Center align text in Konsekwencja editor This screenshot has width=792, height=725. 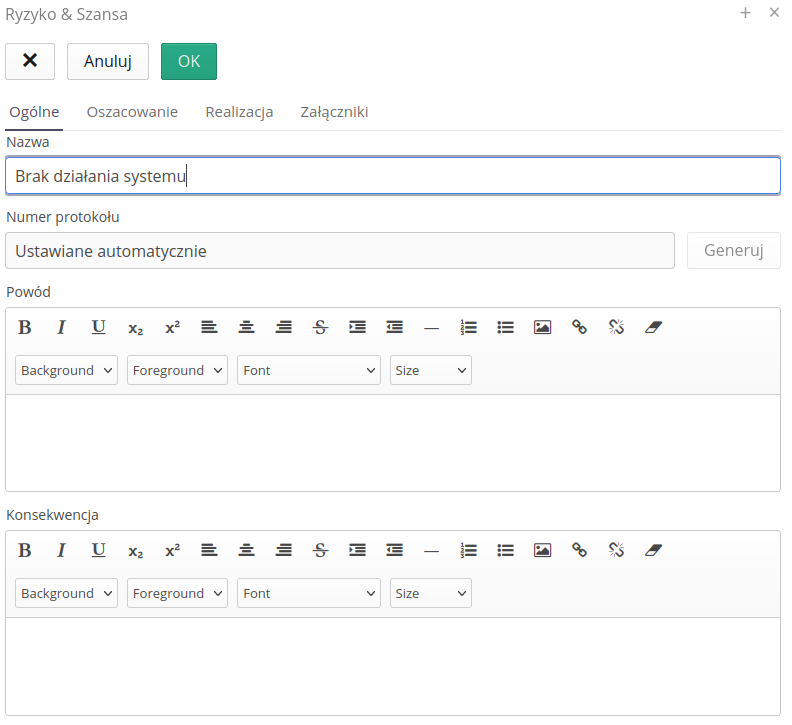246,550
